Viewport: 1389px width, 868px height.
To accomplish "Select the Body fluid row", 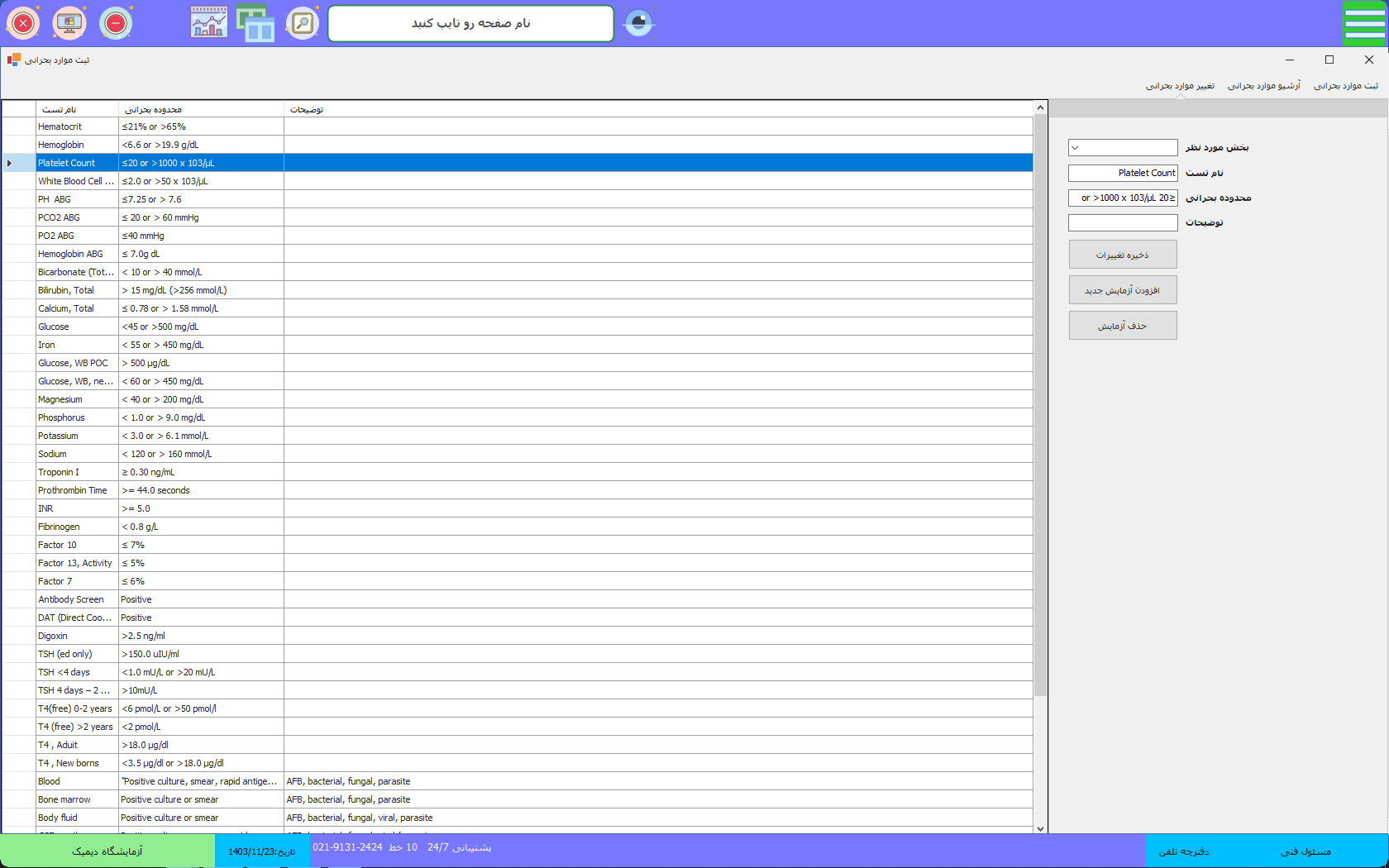I will pyautogui.click(x=518, y=818).
